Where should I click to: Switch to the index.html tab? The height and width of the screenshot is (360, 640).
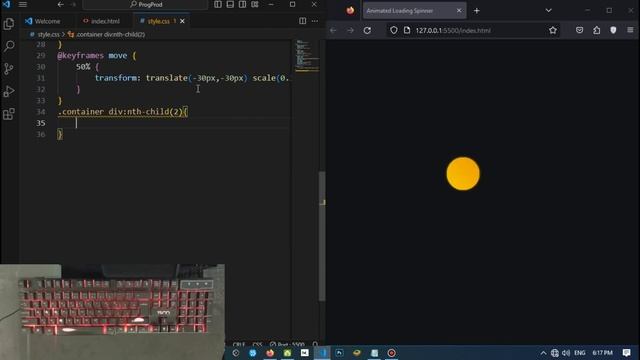(101, 21)
